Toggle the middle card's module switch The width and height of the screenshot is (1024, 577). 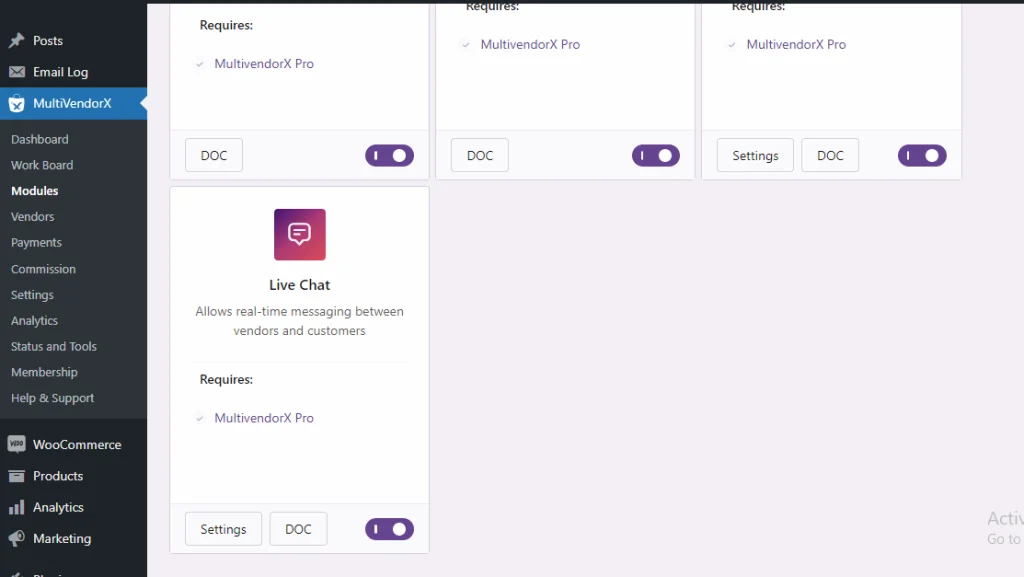[x=656, y=155]
